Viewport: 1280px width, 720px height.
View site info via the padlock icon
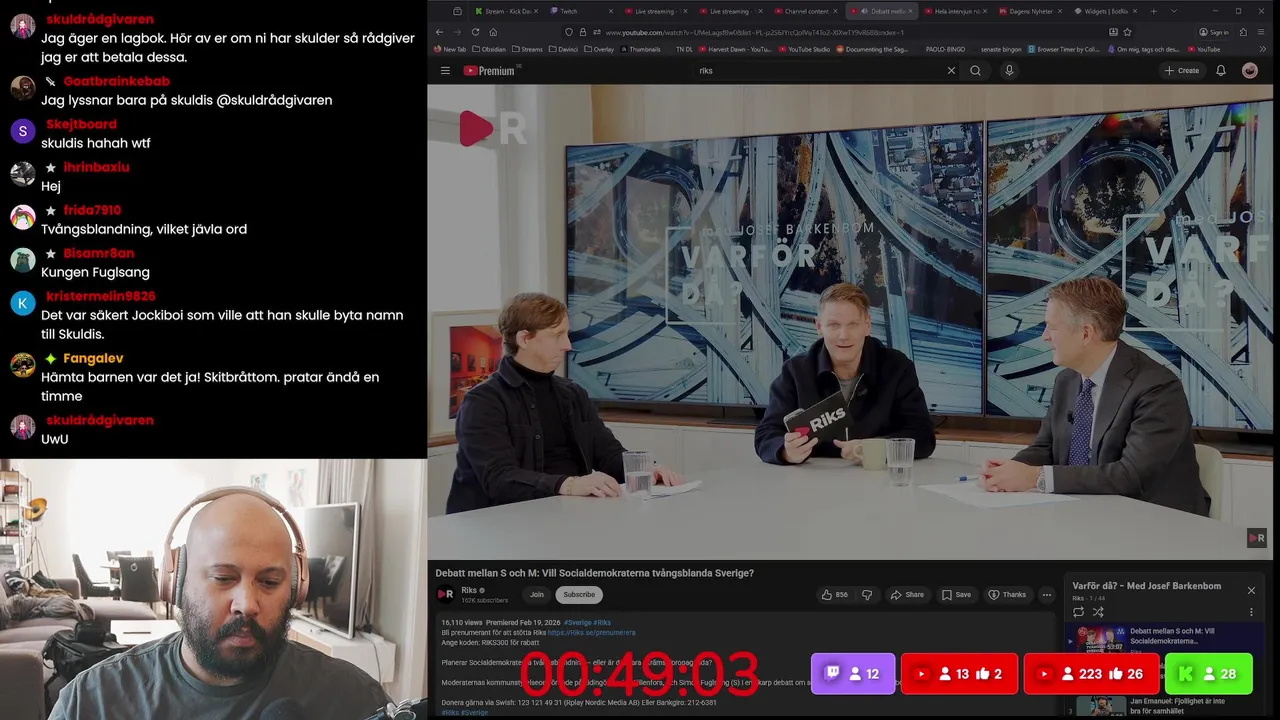pos(583,32)
